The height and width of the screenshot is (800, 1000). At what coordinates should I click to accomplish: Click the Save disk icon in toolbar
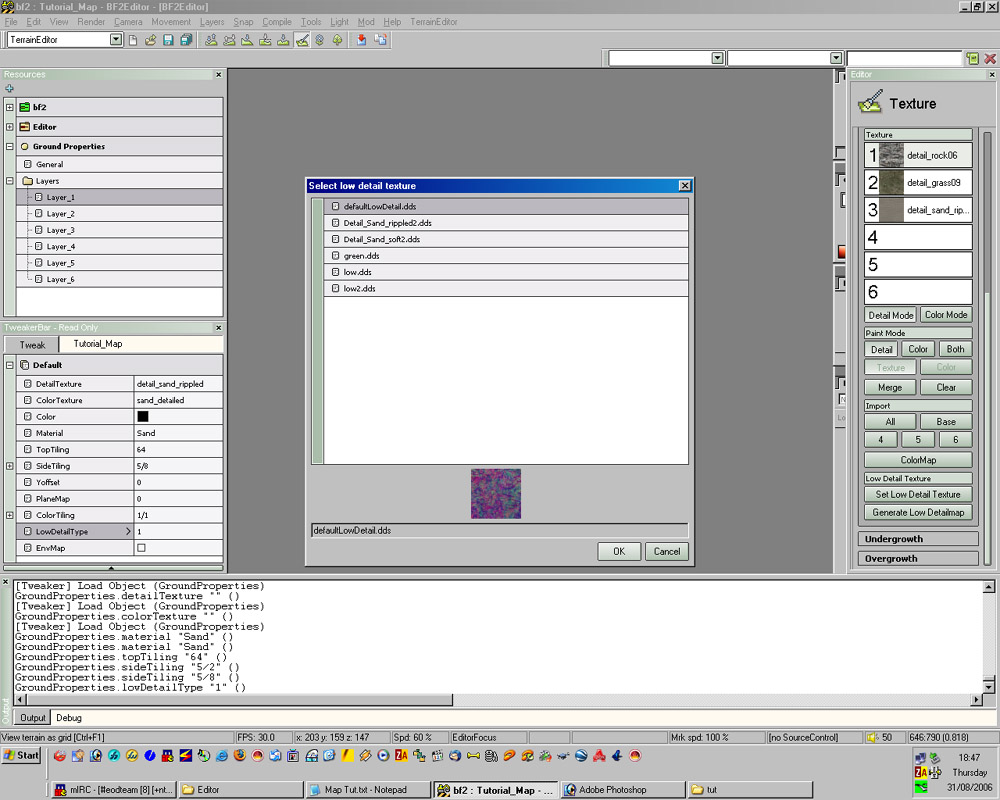point(168,40)
